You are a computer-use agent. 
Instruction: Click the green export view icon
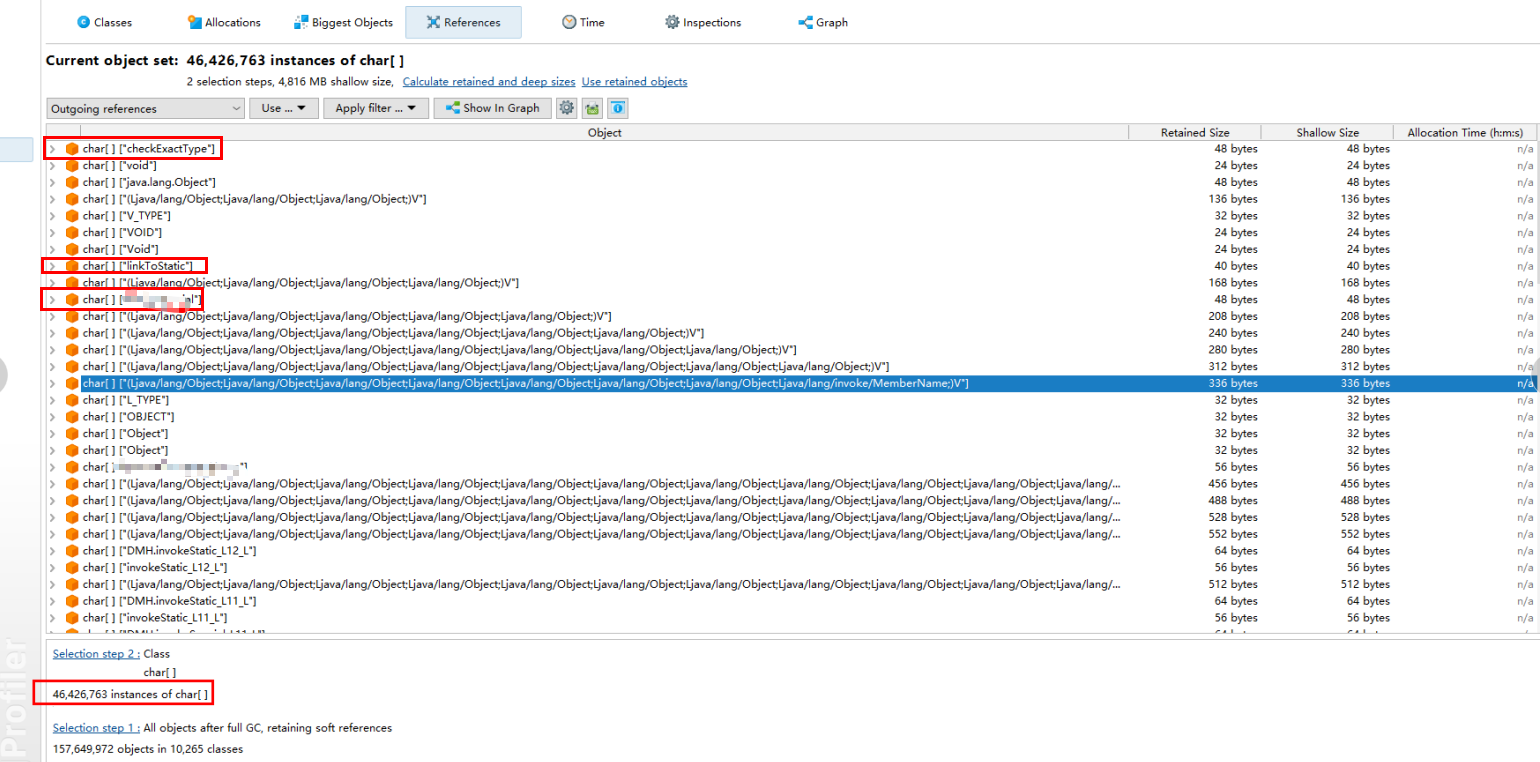pyautogui.click(x=592, y=108)
